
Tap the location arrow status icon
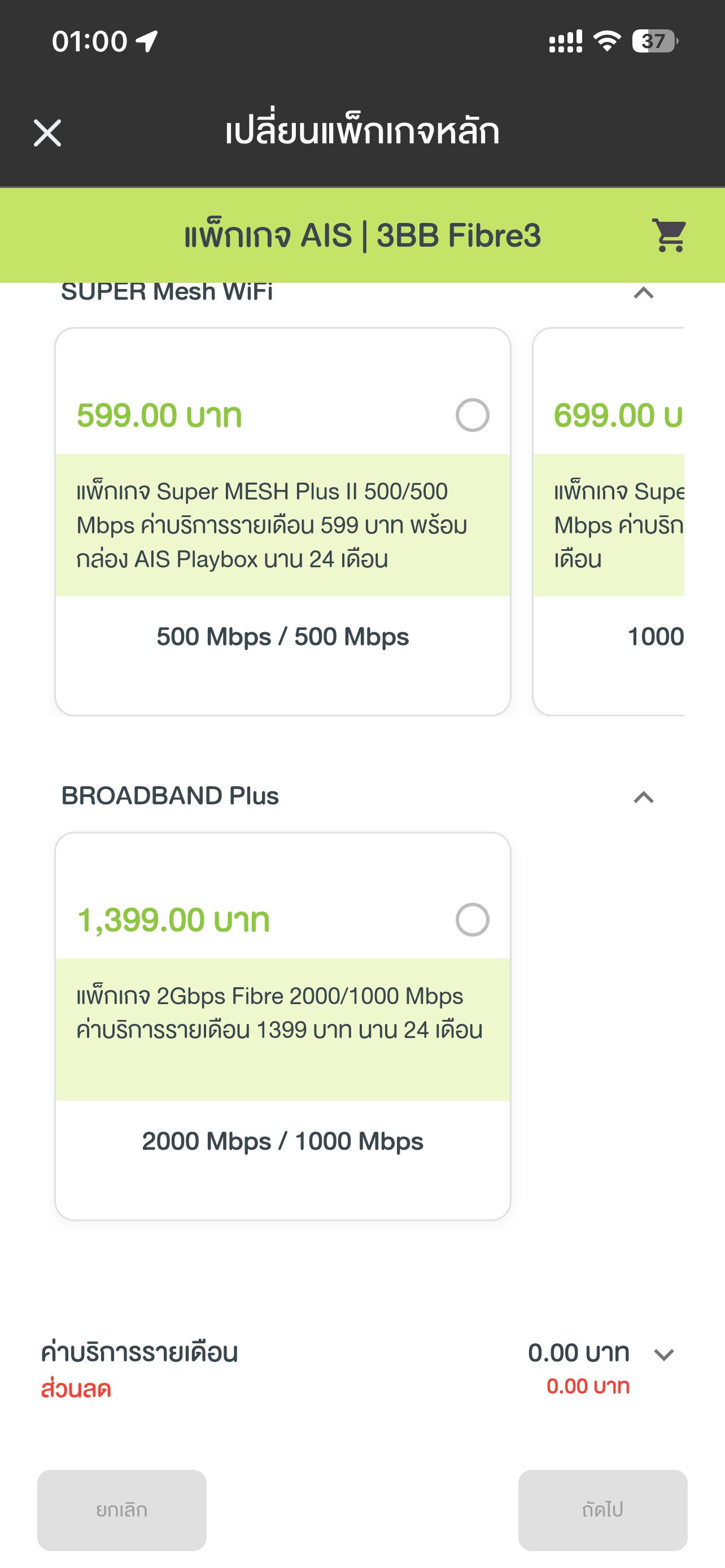coord(147,41)
